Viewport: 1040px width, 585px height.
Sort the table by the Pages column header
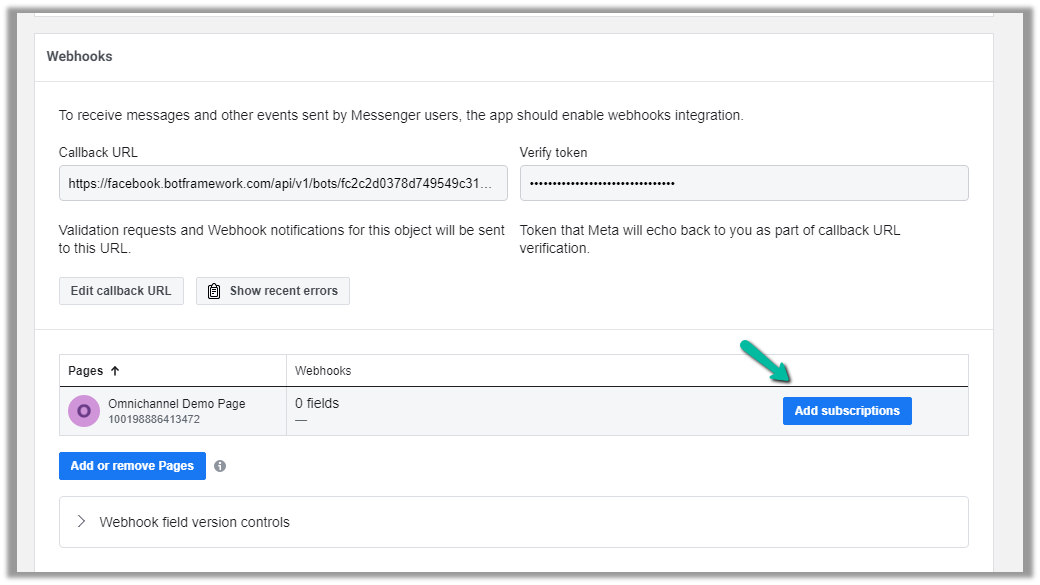click(86, 371)
